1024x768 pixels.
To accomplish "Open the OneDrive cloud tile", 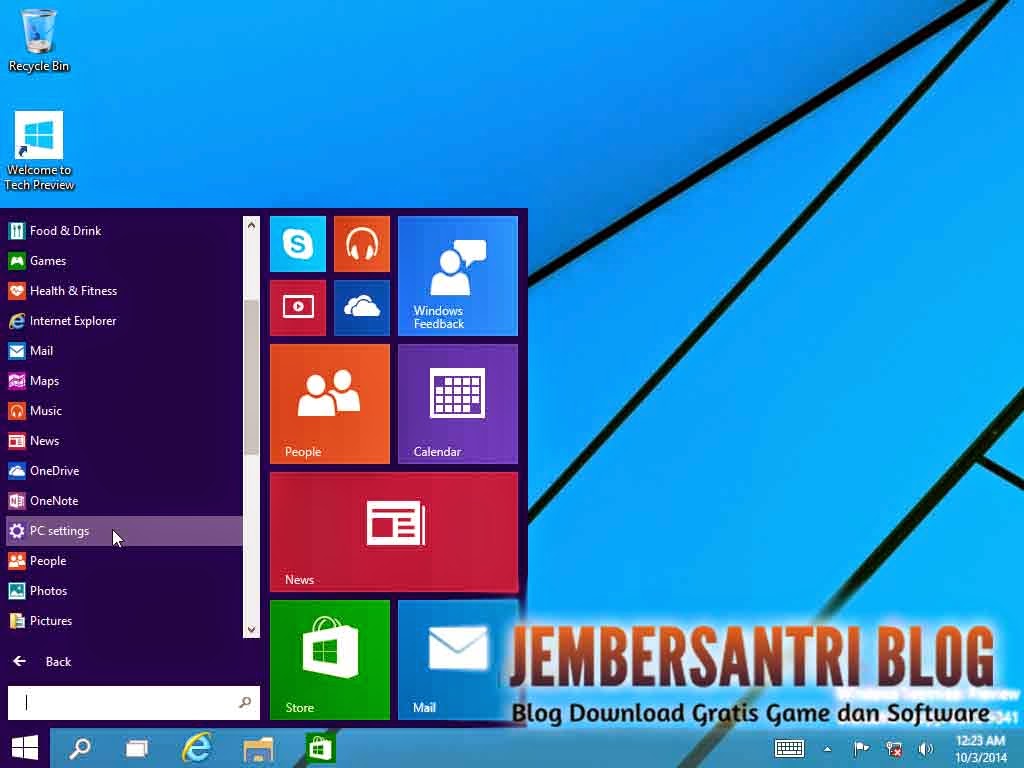I will [362, 308].
